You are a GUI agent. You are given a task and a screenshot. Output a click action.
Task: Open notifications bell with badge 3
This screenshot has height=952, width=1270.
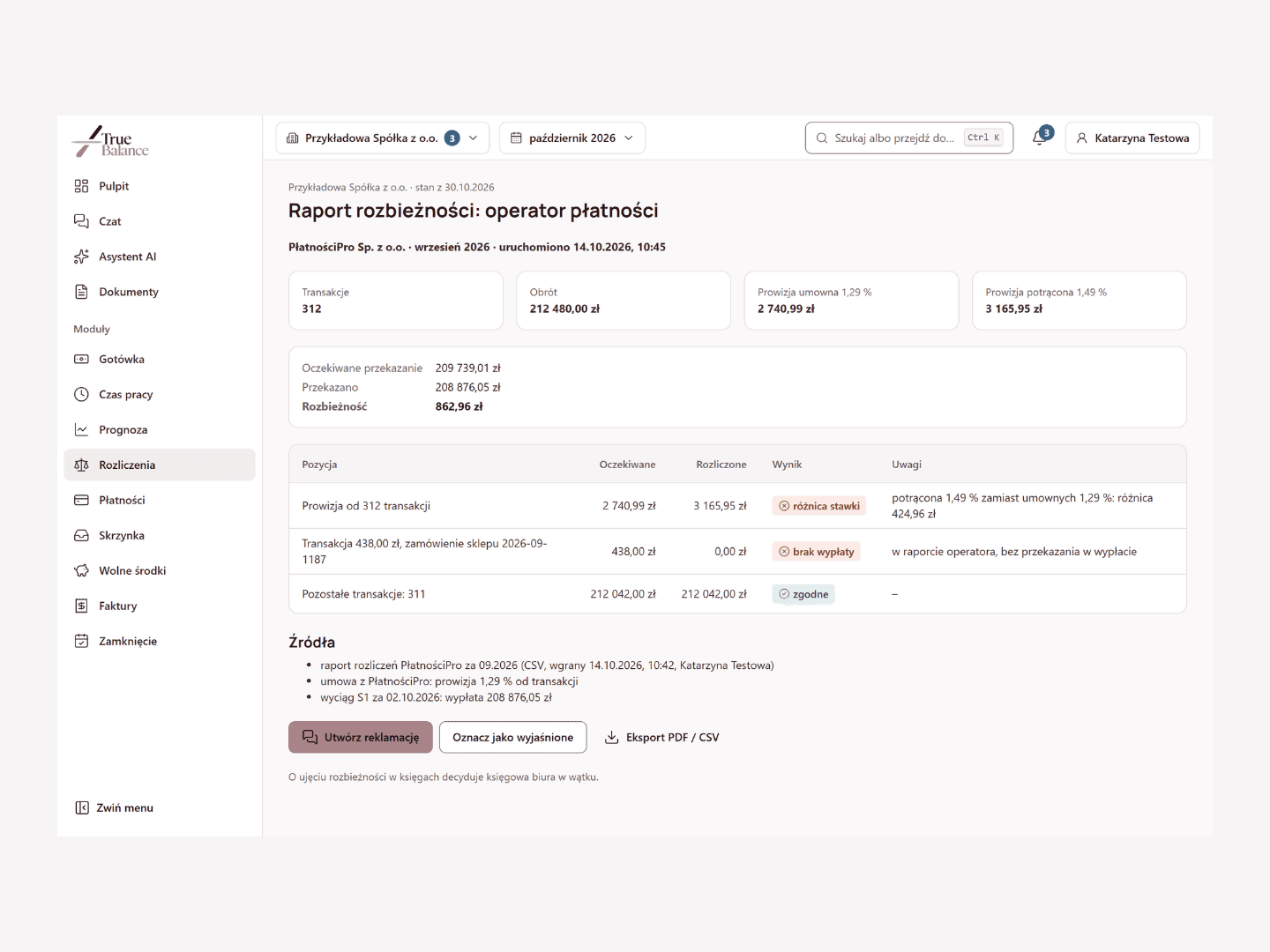click(x=1041, y=138)
